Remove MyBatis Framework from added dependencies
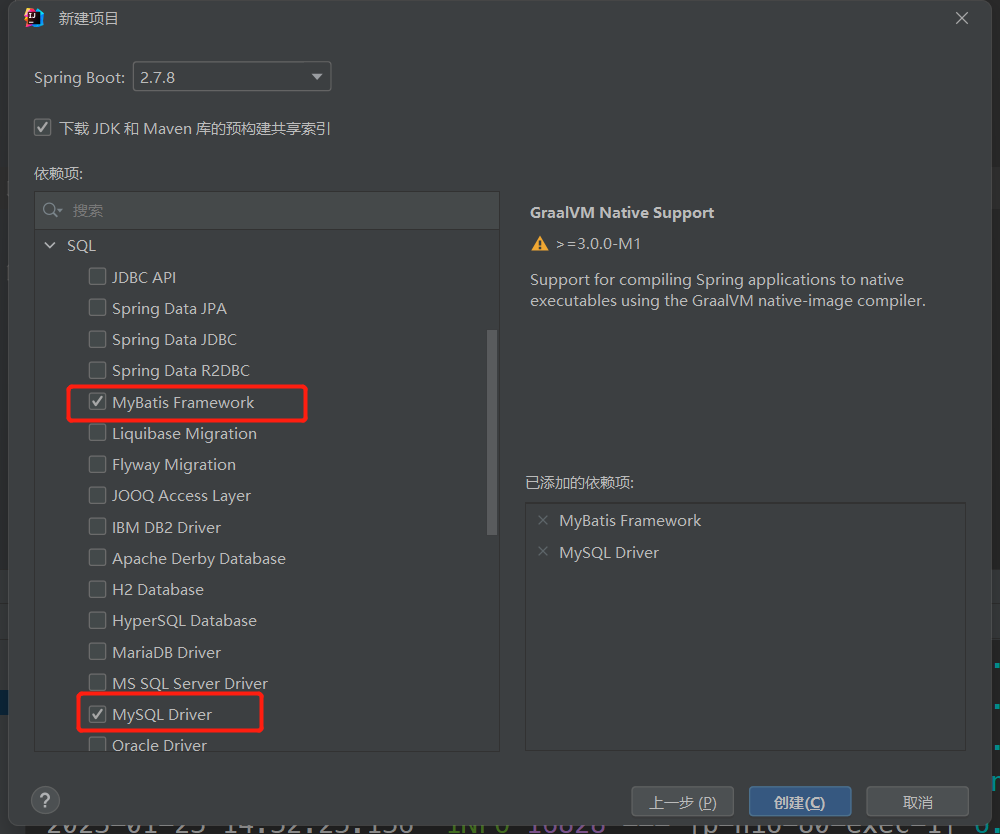Screen dimensions: 1000x834 click(543, 521)
